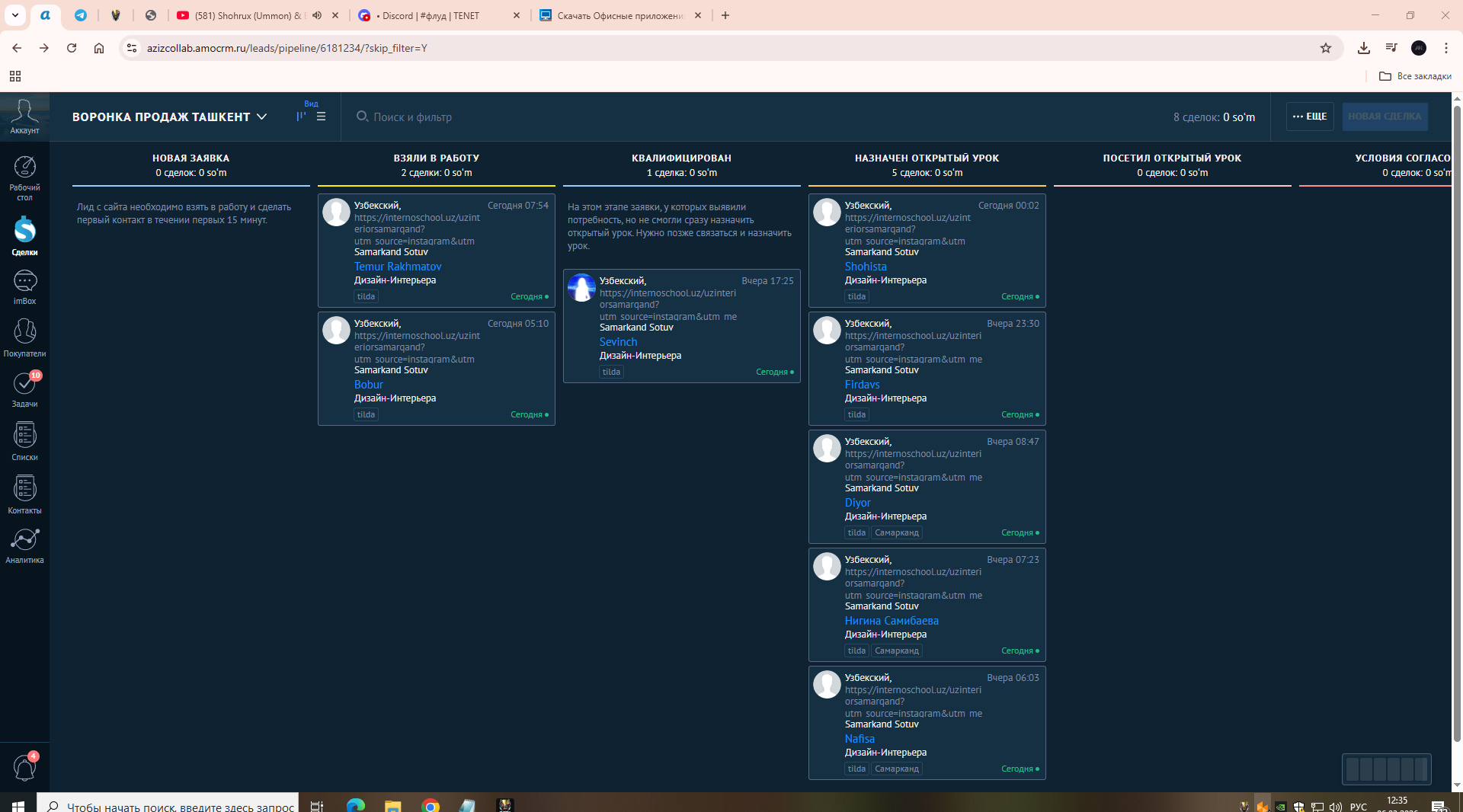
Task: Open Аналитика reports in sidebar
Action: (24, 546)
